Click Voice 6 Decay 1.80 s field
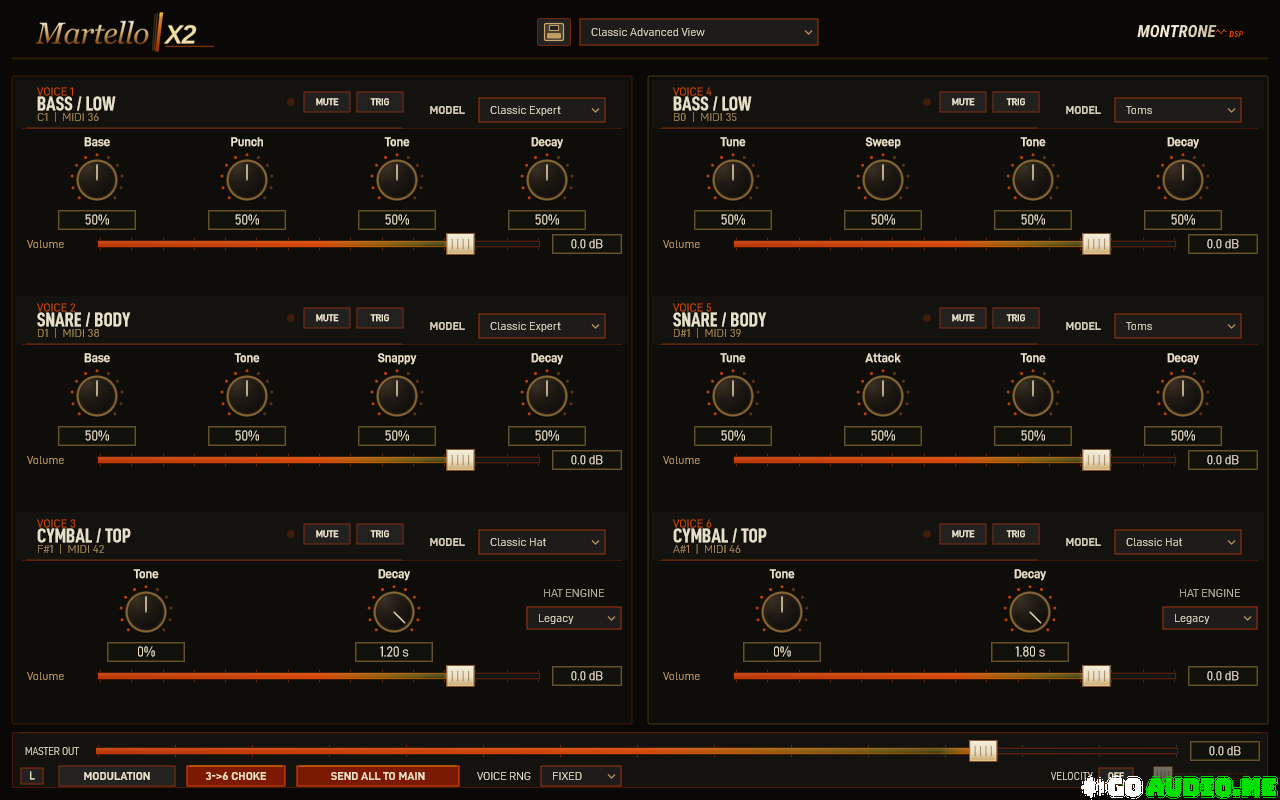1280x800 pixels. click(x=1030, y=652)
